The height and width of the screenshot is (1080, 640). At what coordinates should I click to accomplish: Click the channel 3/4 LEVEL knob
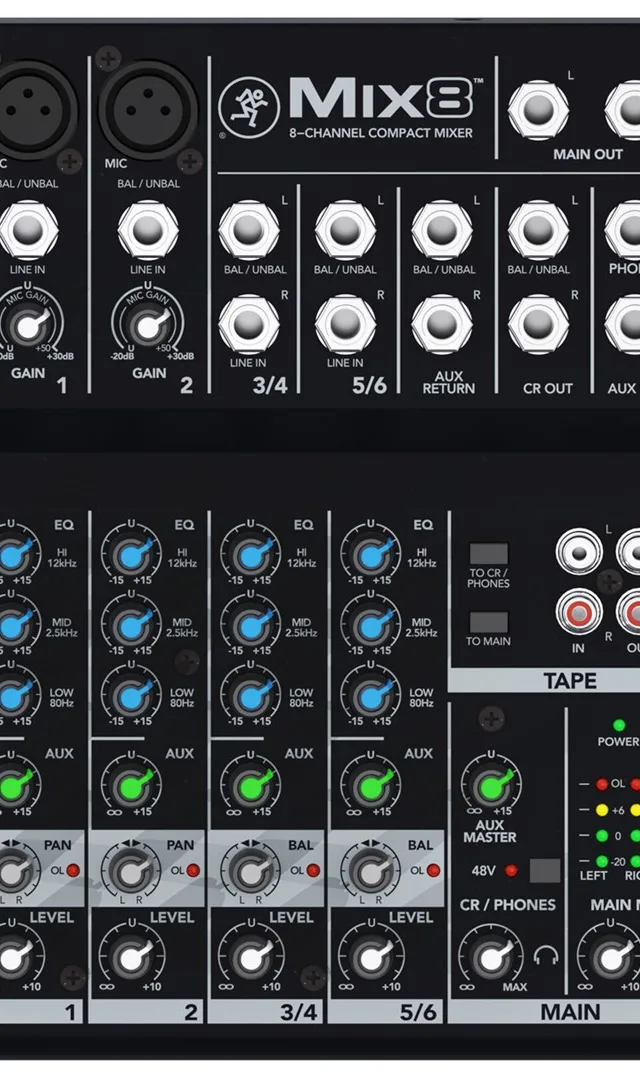[251, 957]
